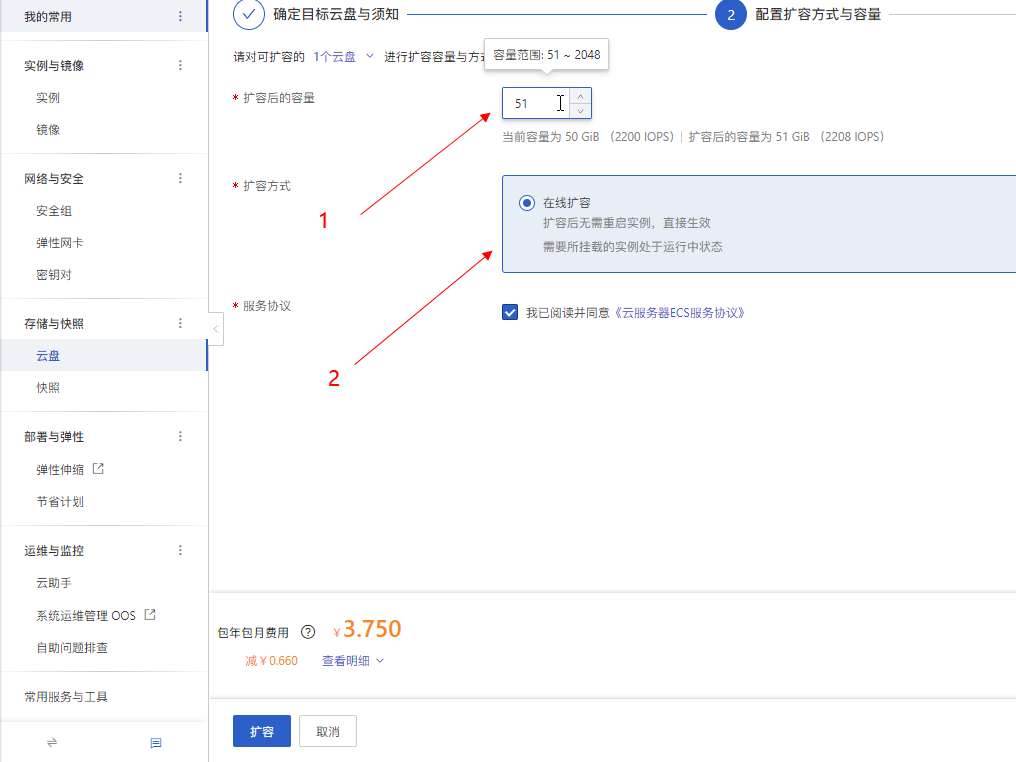The width and height of the screenshot is (1016, 762).
Task: Collapse the left sidebar with the arrow handle
Action: coord(215,329)
